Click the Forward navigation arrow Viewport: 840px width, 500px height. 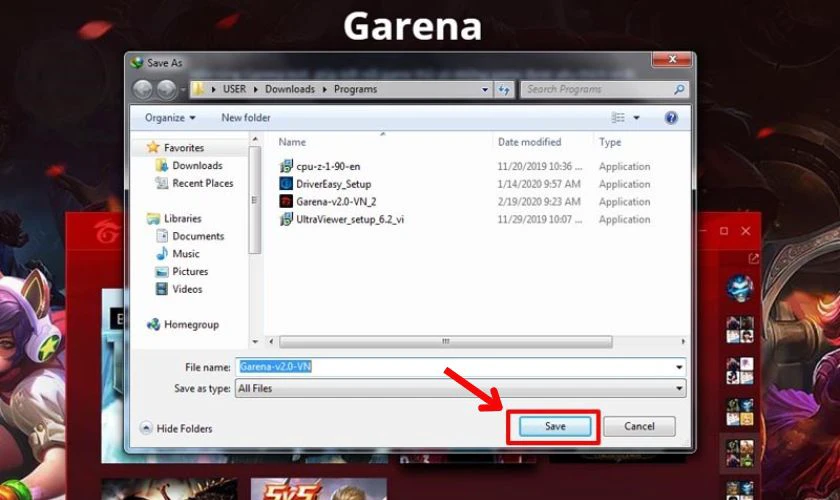pyautogui.click(x=167, y=89)
